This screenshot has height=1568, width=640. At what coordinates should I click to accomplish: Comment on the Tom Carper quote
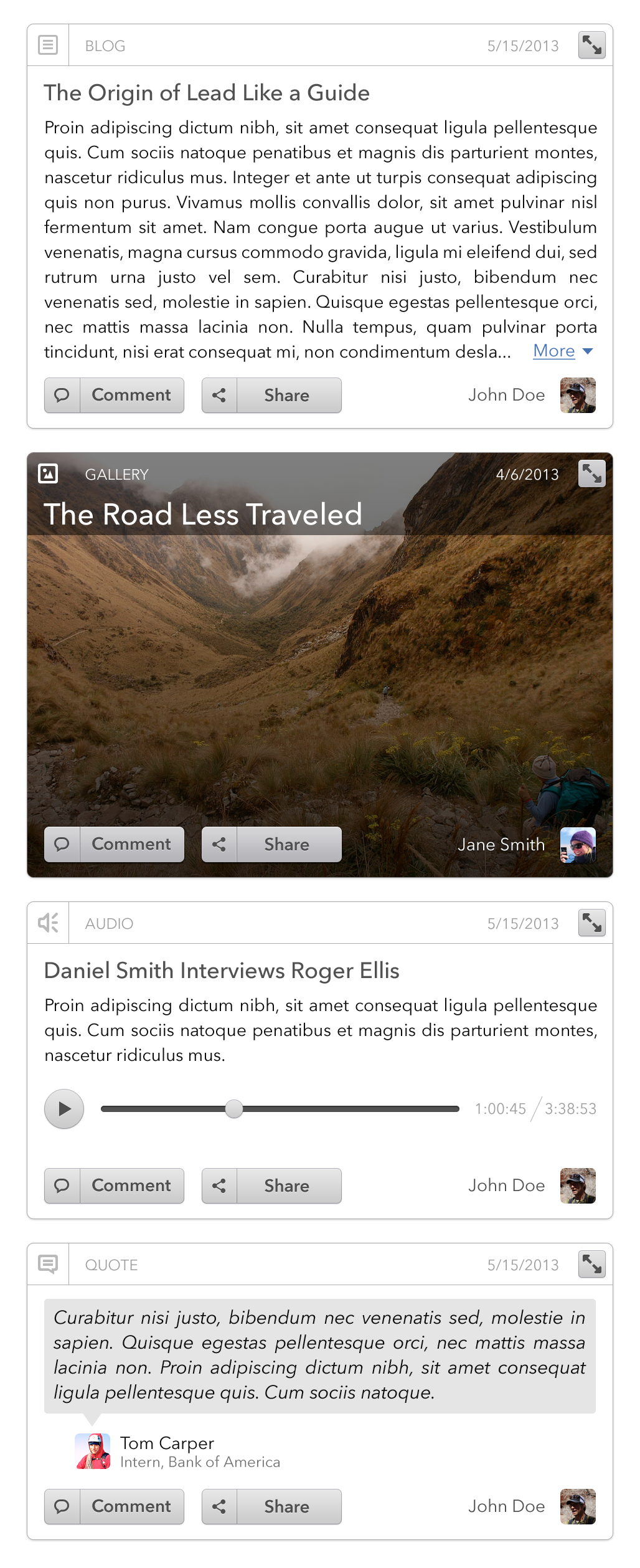pyautogui.click(x=114, y=1506)
